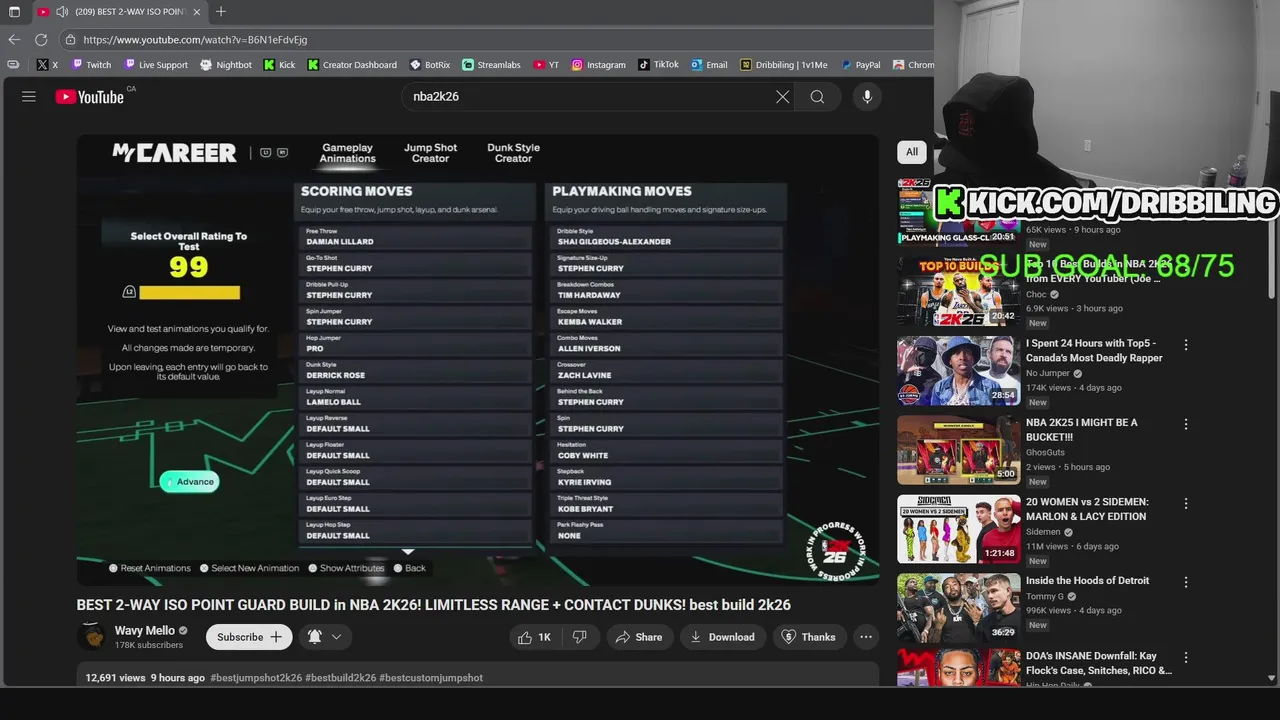The width and height of the screenshot is (1280, 720).
Task: Open the Live Support bookmark
Action: (x=156, y=65)
